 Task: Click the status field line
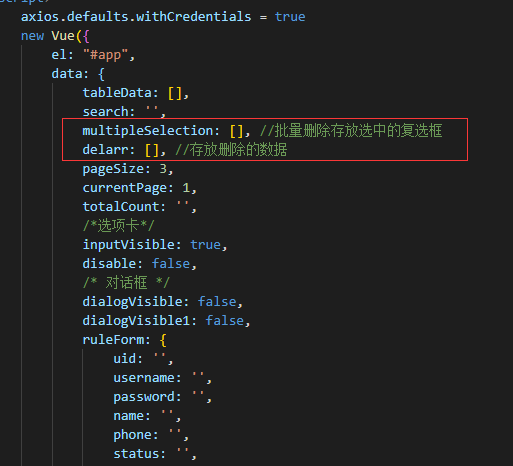click(x=155, y=454)
